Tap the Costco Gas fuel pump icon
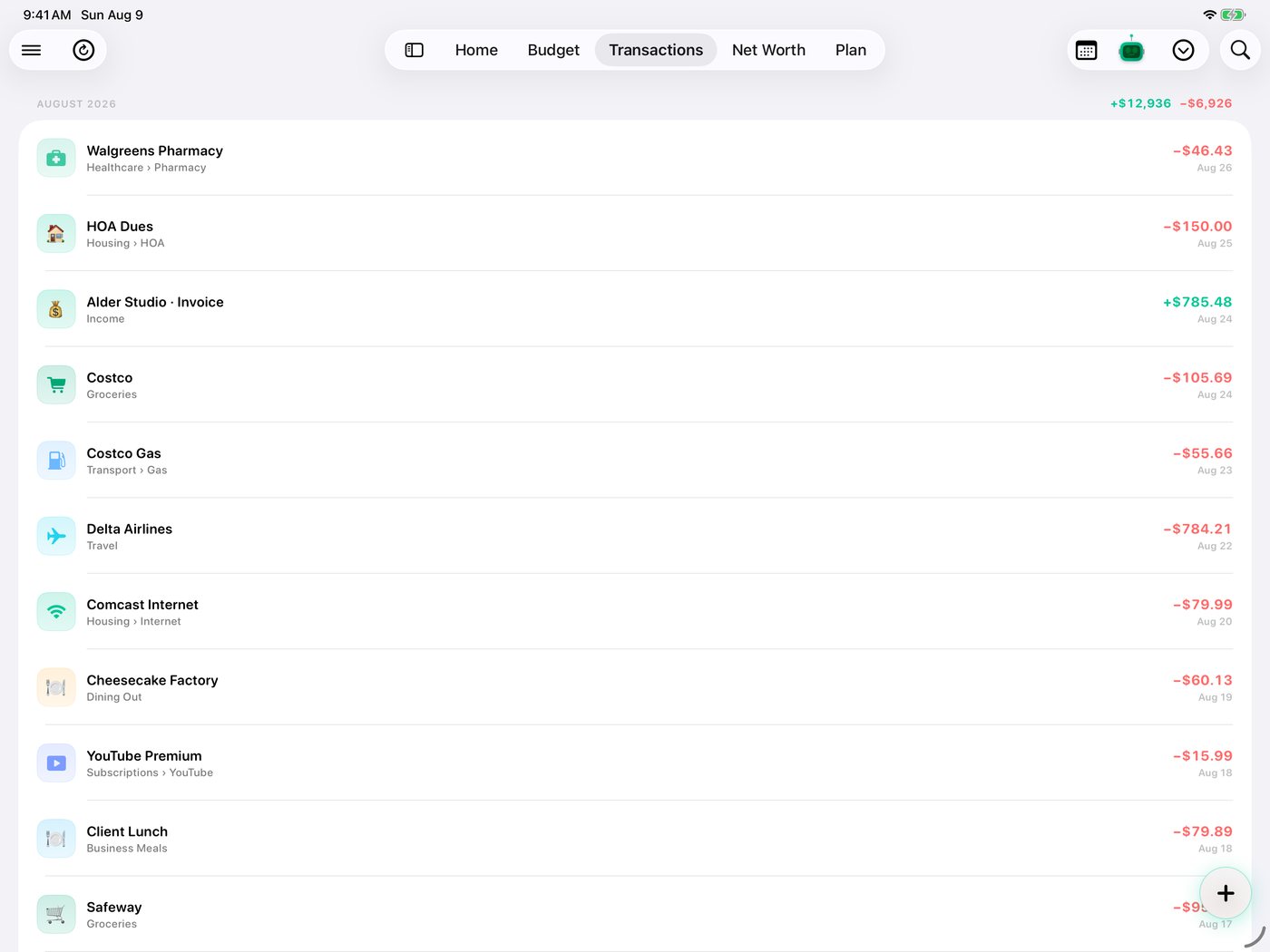Screen dimensions: 1270x952 [x=56, y=461]
